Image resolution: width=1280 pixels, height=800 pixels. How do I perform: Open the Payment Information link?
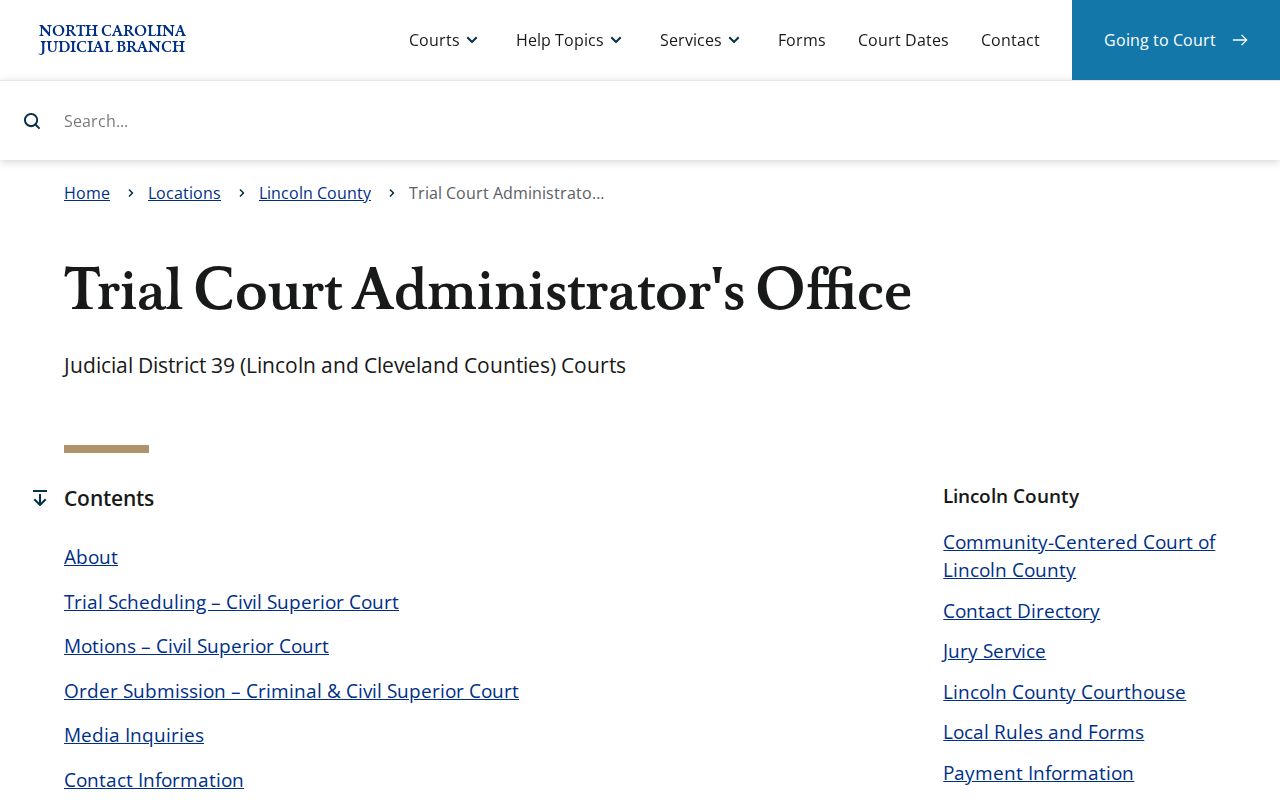coord(1038,773)
